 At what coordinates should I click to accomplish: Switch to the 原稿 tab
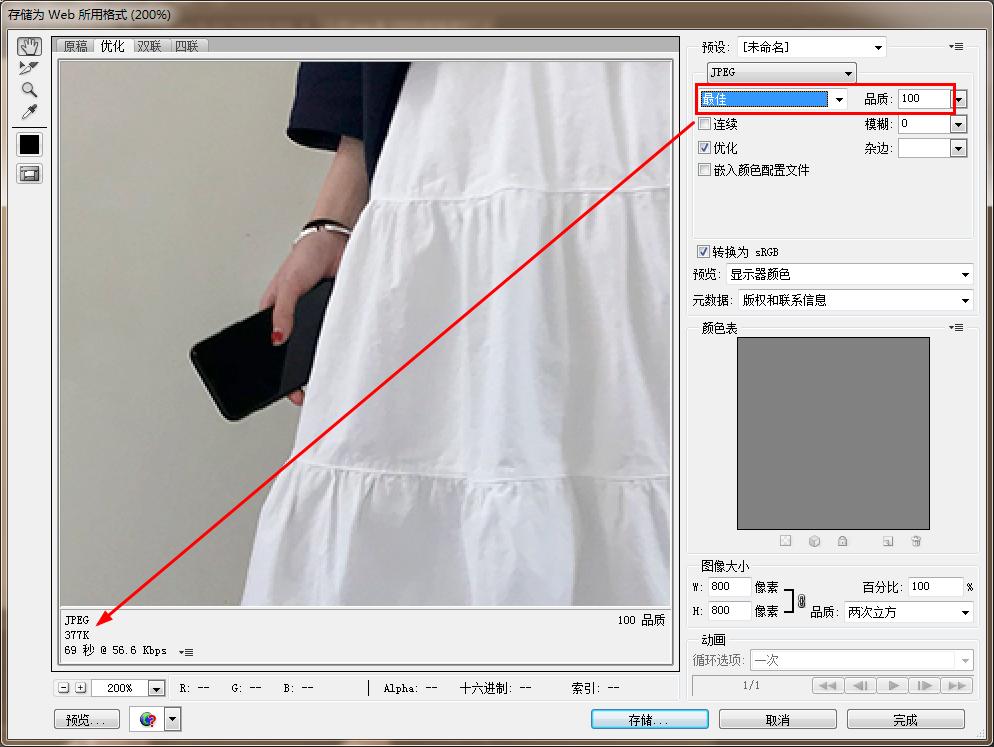pyautogui.click(x=75, y=46)
